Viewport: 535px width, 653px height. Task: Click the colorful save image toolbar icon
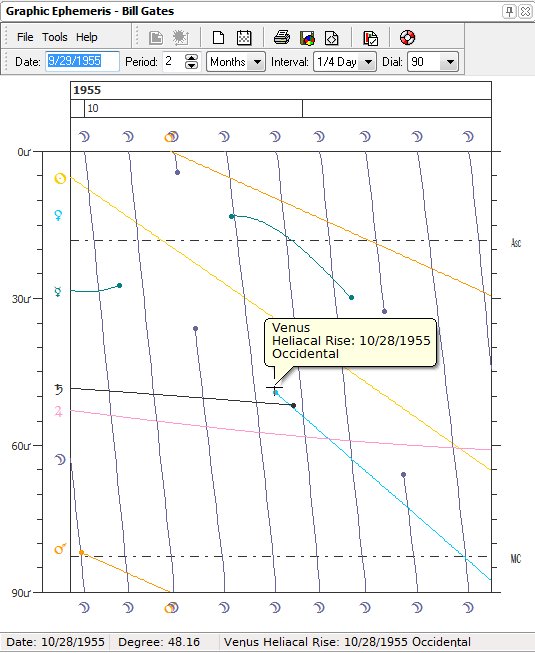tap(307, 37)
